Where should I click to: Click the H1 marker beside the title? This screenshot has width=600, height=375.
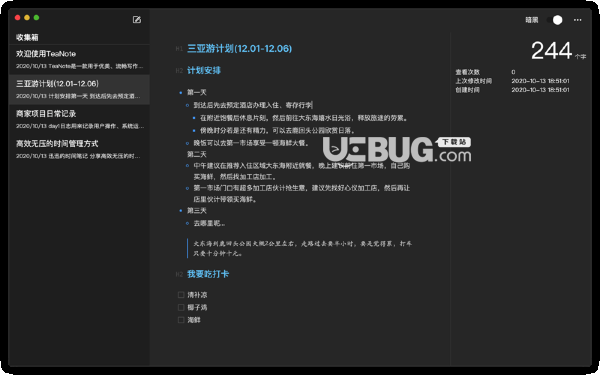[179, 49]
